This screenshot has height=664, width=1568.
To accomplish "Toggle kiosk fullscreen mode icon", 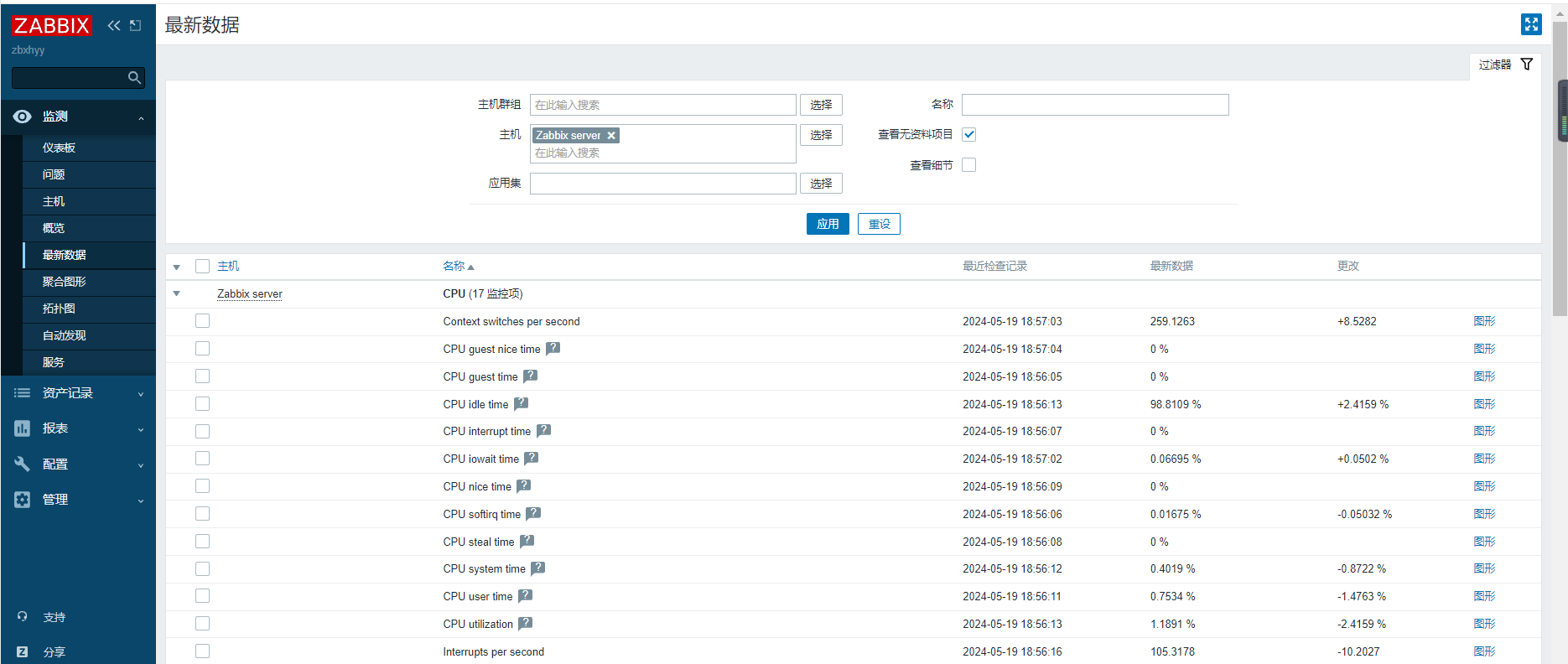I will pyautogui.click(x=1531, y=24).
